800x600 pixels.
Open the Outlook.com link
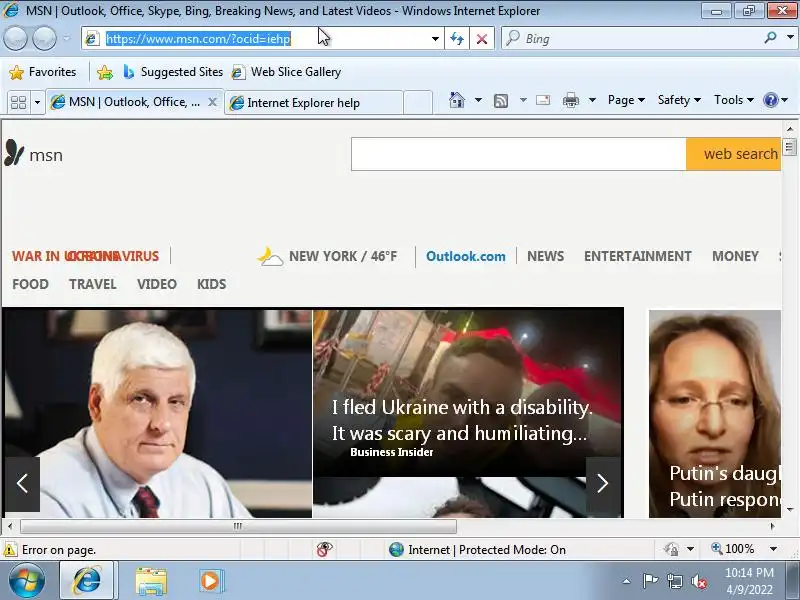coord(466,256)
